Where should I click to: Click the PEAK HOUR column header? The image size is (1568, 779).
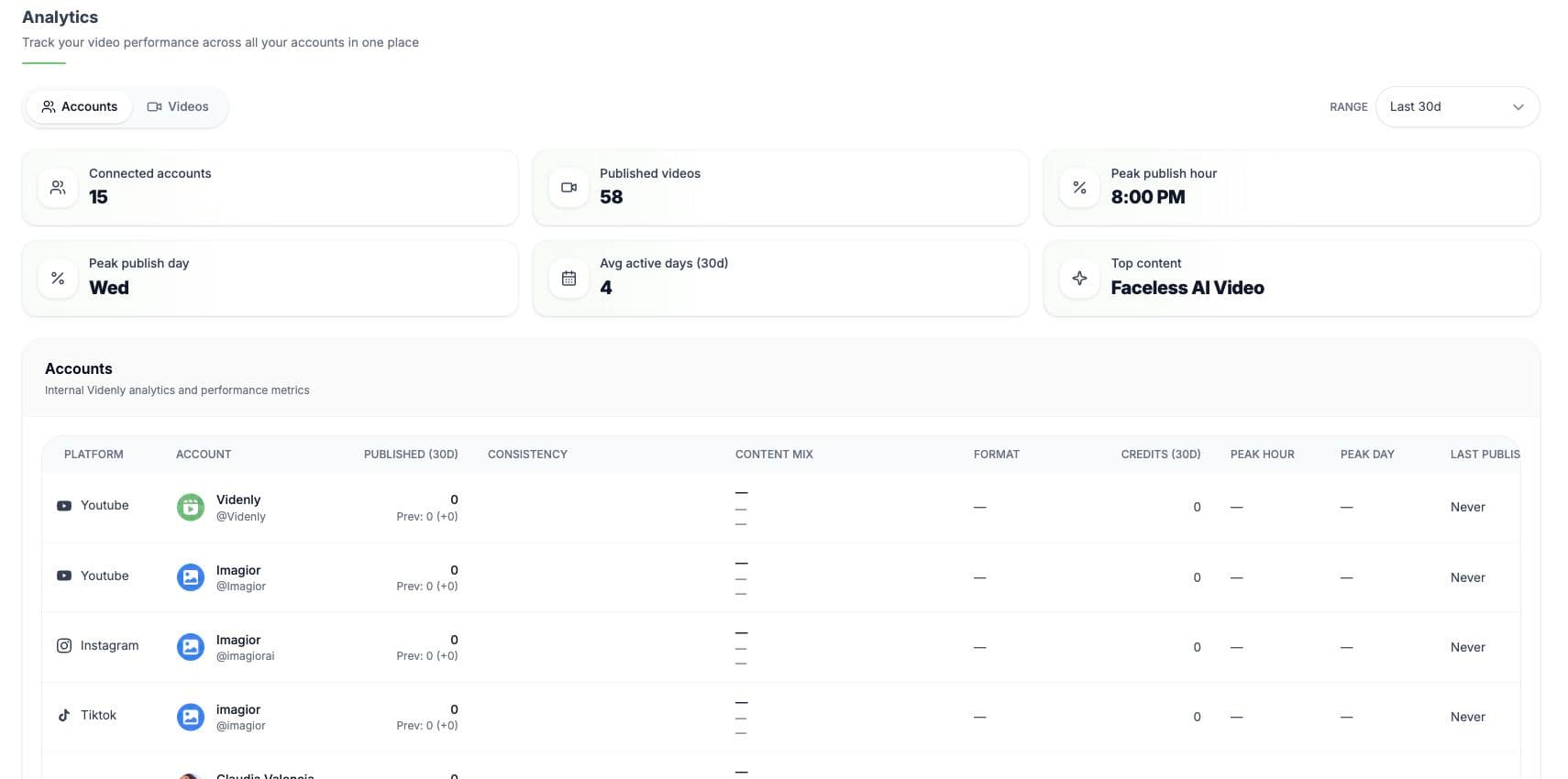[x=1263, y=455]
